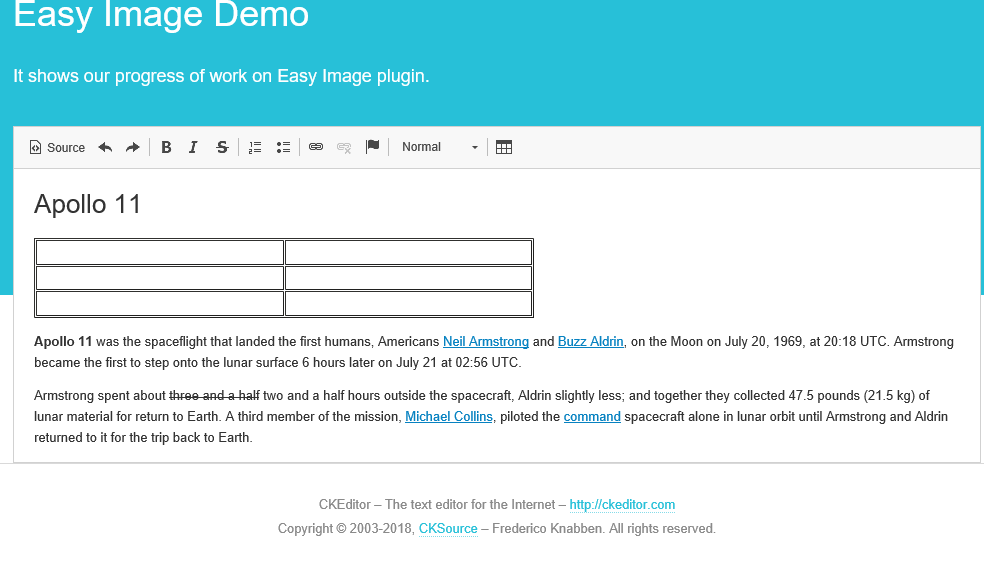Image resolution: width=984 pixels, height=588 pixels.
Task: Toggle strikethrough formatting
Action: (222, 147)
